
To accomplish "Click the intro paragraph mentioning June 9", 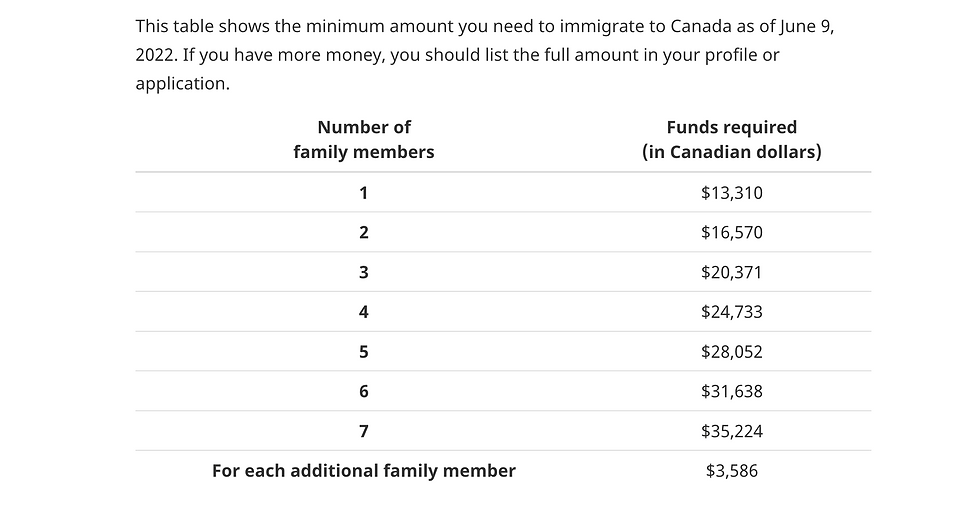I will [x=485, y=55].
